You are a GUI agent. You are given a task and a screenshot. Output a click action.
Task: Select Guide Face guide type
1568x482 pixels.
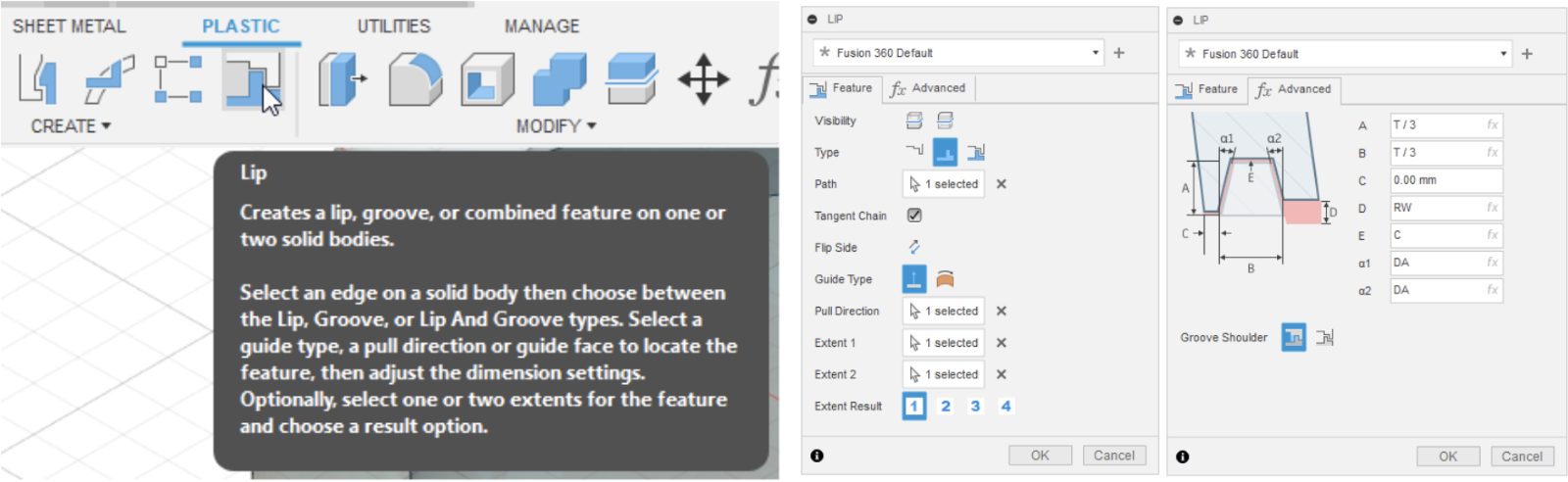tap(945, 279)
